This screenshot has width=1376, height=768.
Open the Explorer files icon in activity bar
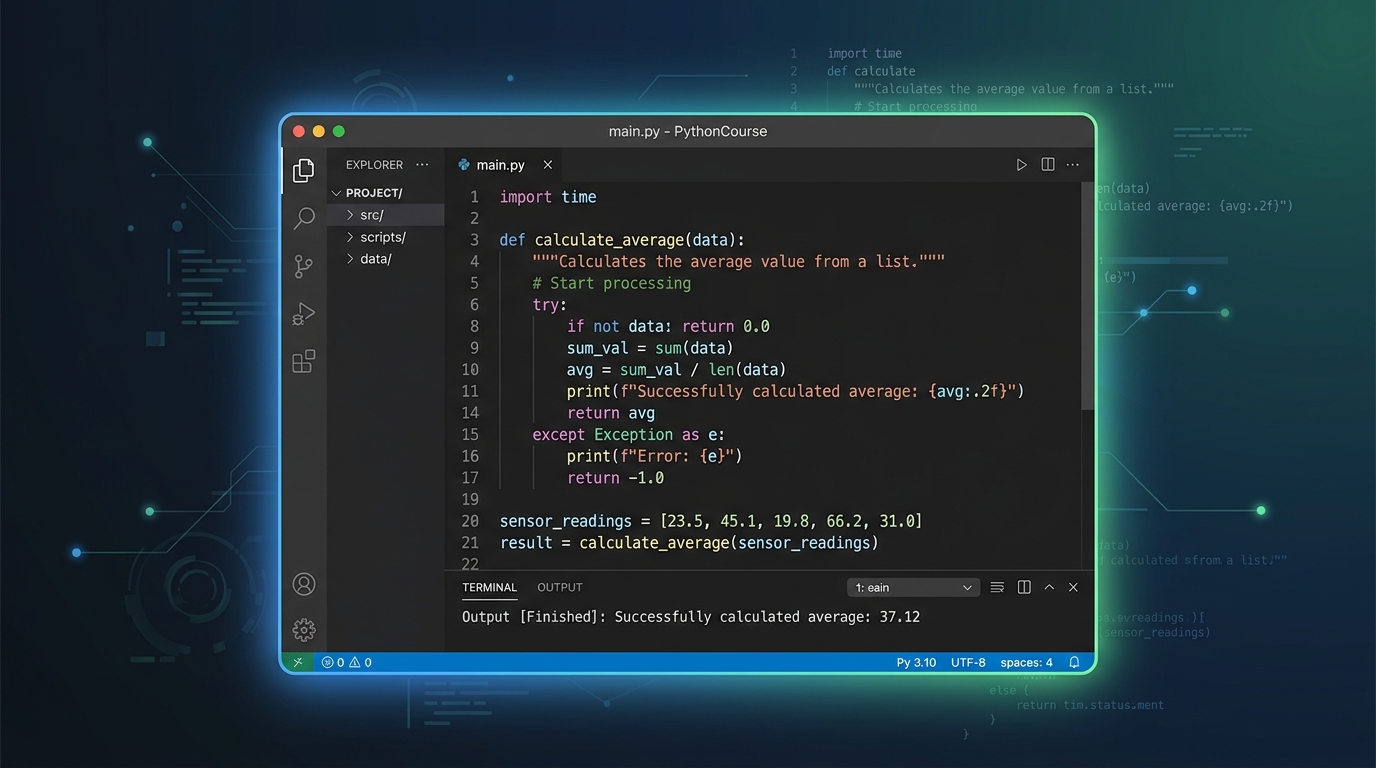(x=304, y=171)
